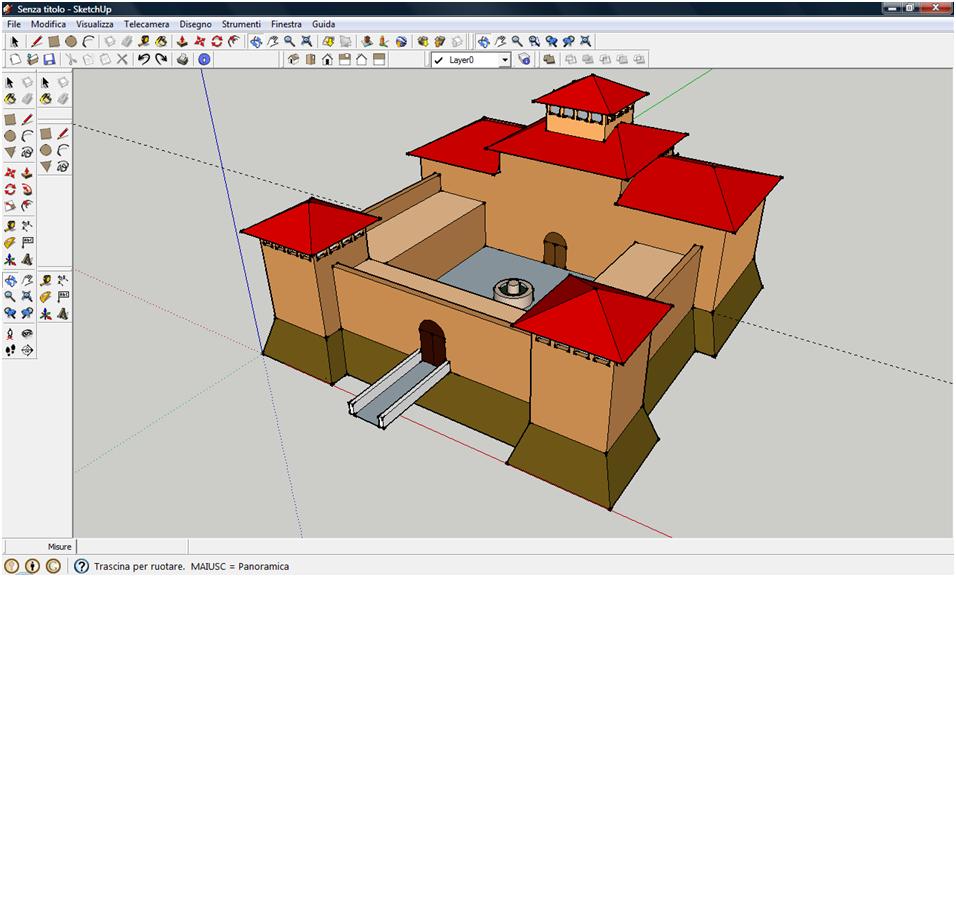This screenshot has height=922, width=956.
Task: Select the Look Around eye tool
Action: [x=27, y=334]
